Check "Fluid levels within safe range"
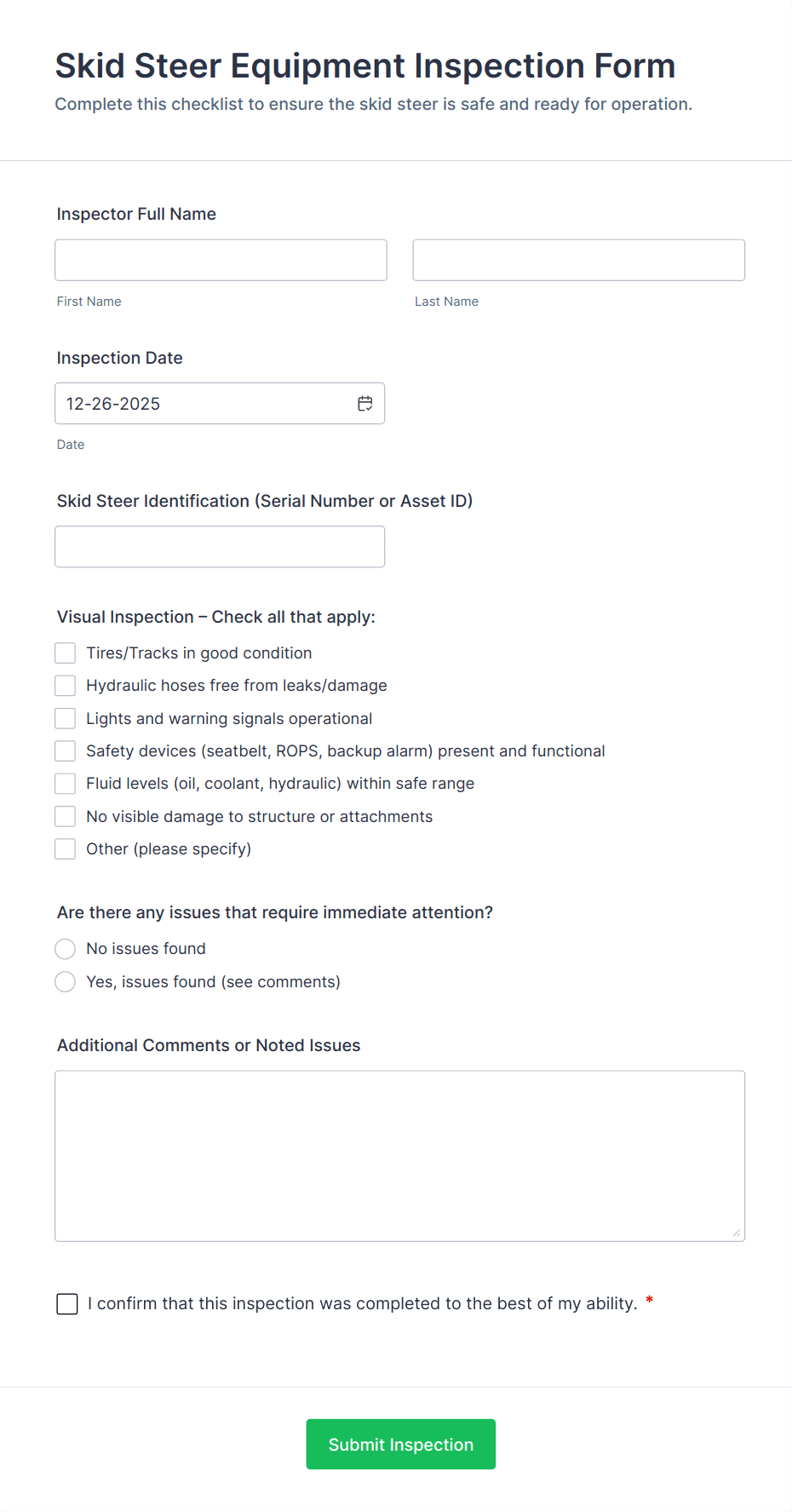Image resolution: width=792 pixels, height=1512 pixels. pyautogui.click(x=65, y=783)
